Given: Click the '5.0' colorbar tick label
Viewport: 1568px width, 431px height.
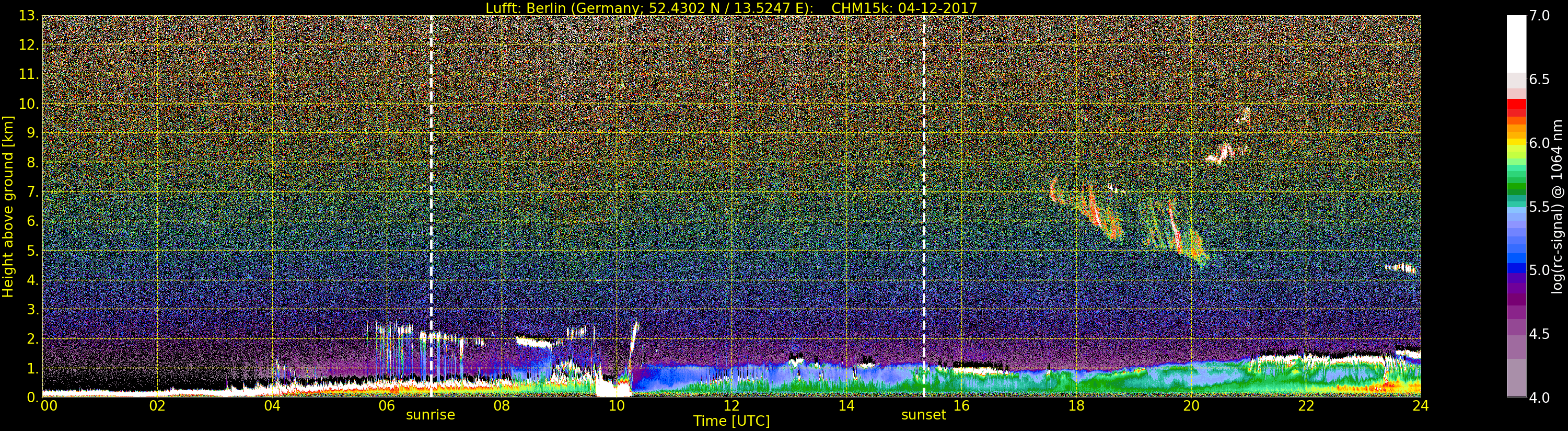Looking at the screenshot, I should click(x=1539, y=270).
